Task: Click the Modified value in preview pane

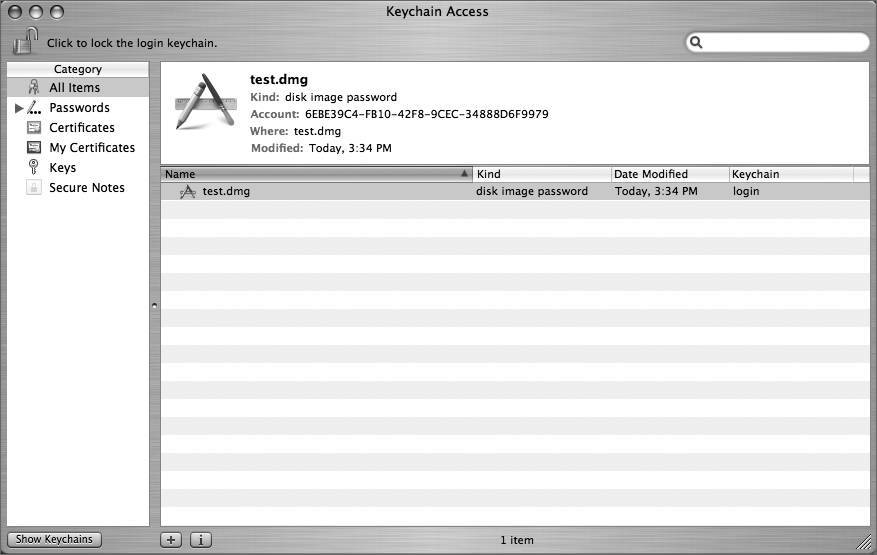Action: coord(350,148)
